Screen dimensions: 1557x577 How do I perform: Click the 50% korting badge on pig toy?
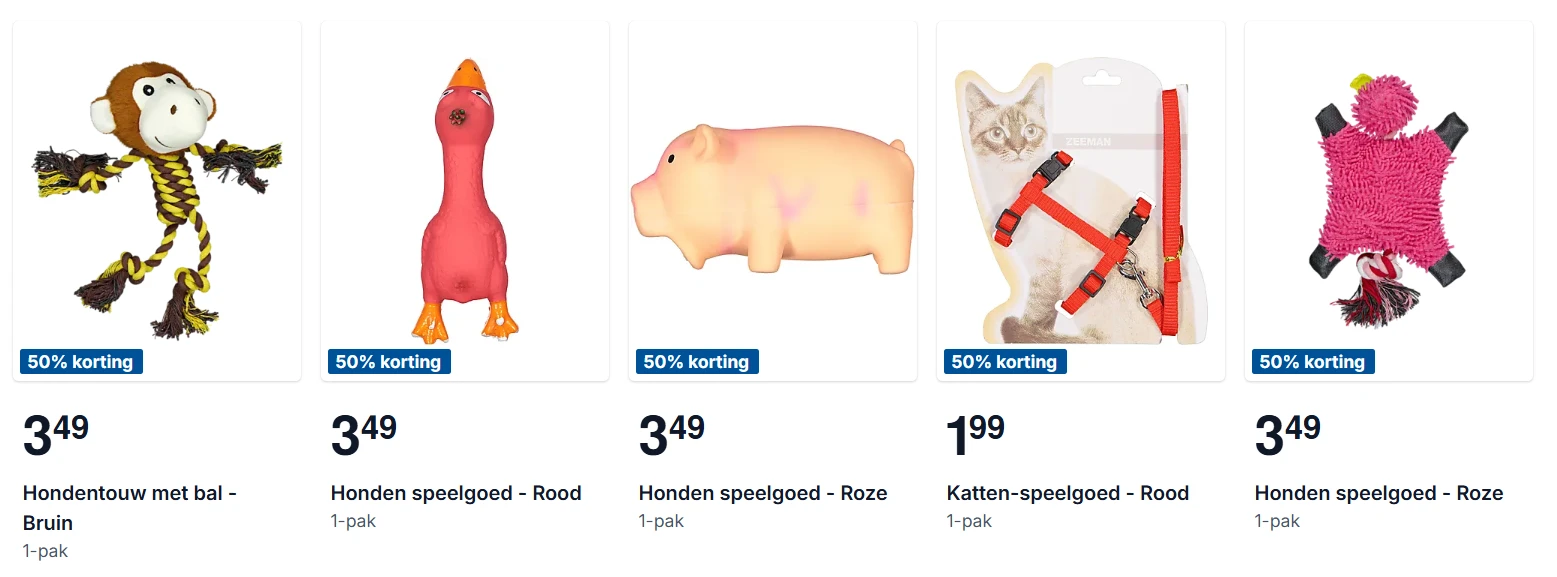697,362
